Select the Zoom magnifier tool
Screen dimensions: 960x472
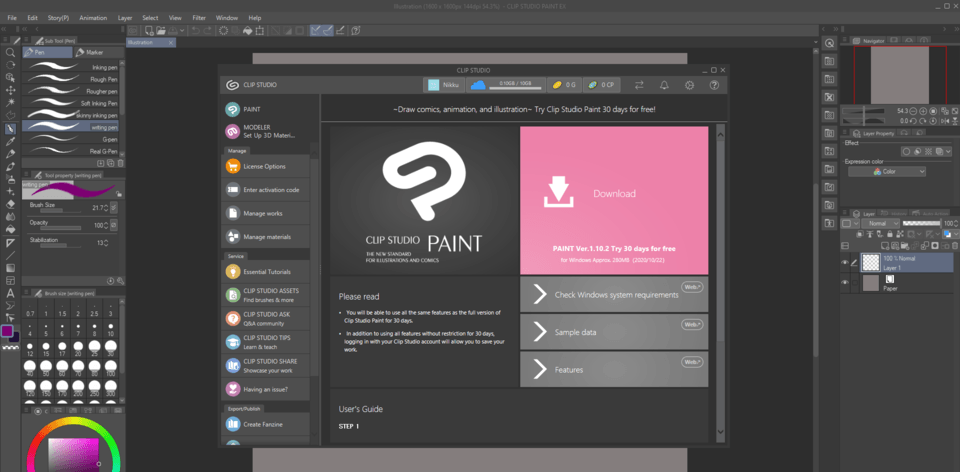pyautogui.click(x=10, y=52)
